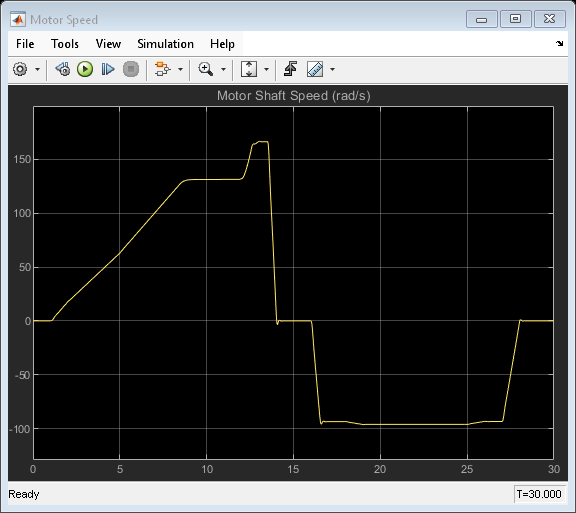Toggle the Cursor Measurements ruler icon
This screenshot has height=513, width=576.
(315, 69)
